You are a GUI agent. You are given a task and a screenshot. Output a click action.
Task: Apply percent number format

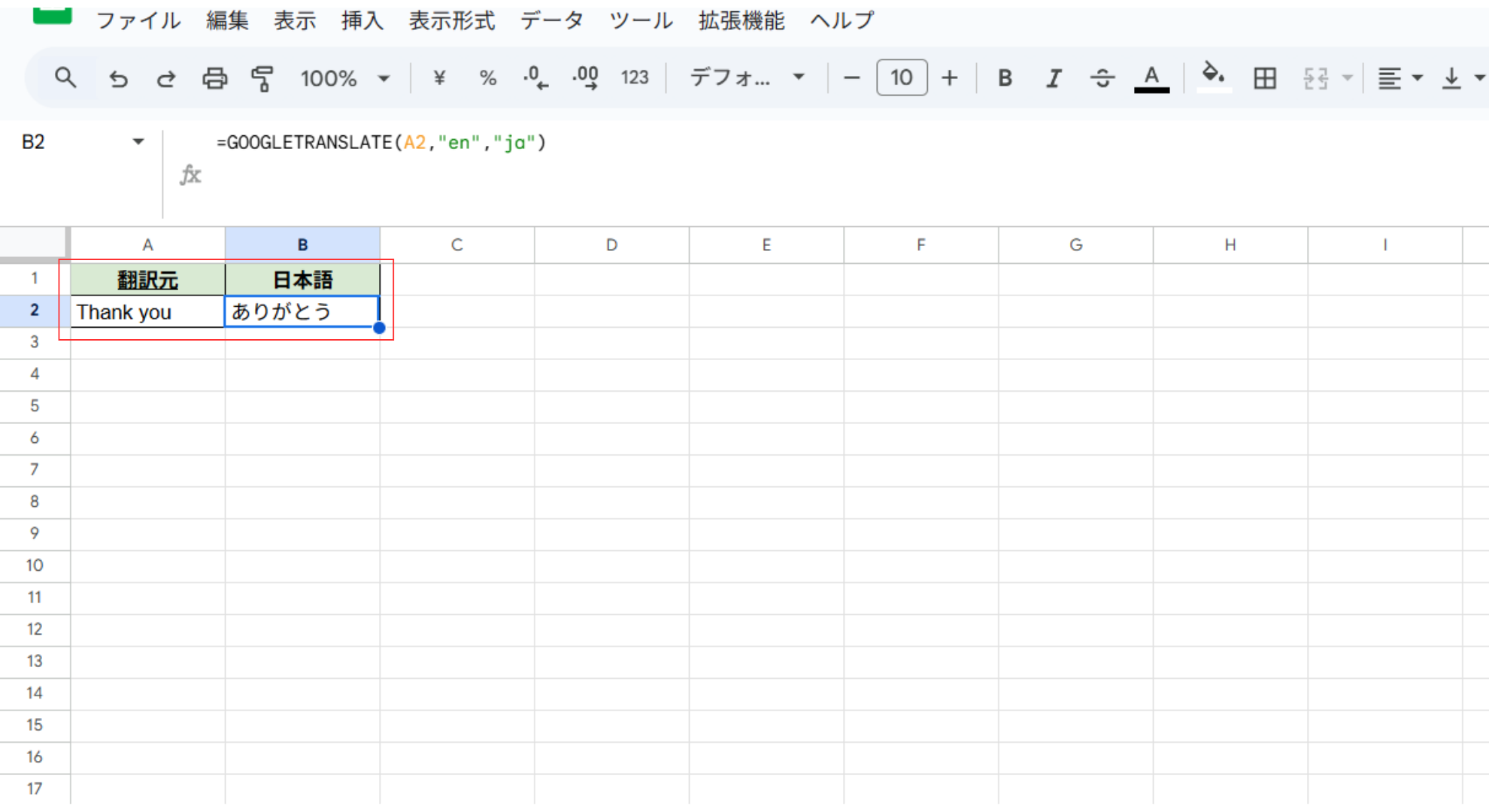coord(487,78)
